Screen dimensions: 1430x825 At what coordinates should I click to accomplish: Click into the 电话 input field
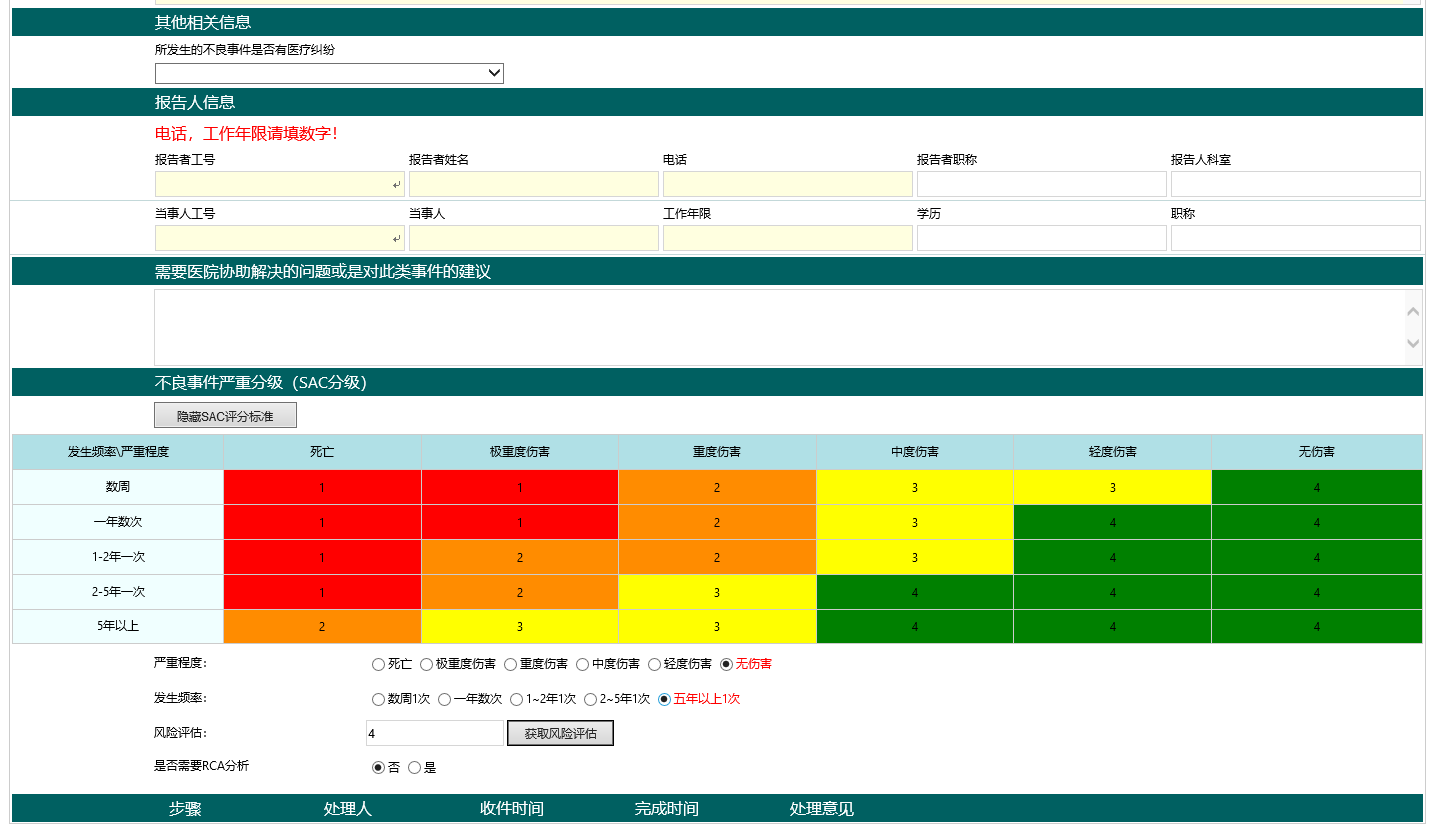[x=787, y=184]
